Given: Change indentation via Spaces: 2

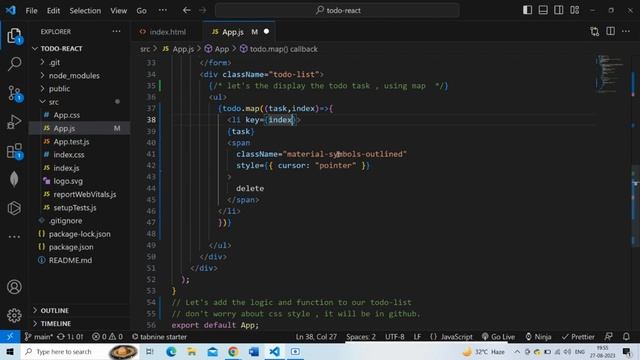Looking at the screenshot, I should [x=361, y=337].
